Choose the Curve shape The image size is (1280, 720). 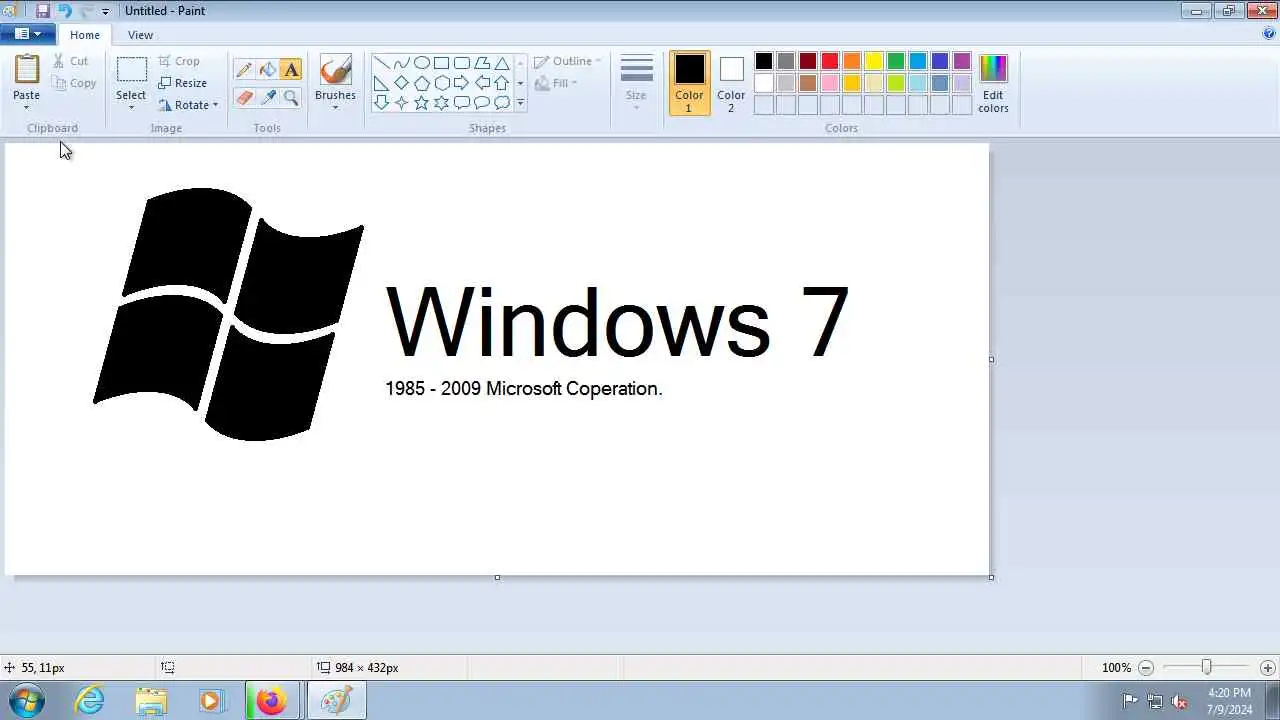pos(401,63)
